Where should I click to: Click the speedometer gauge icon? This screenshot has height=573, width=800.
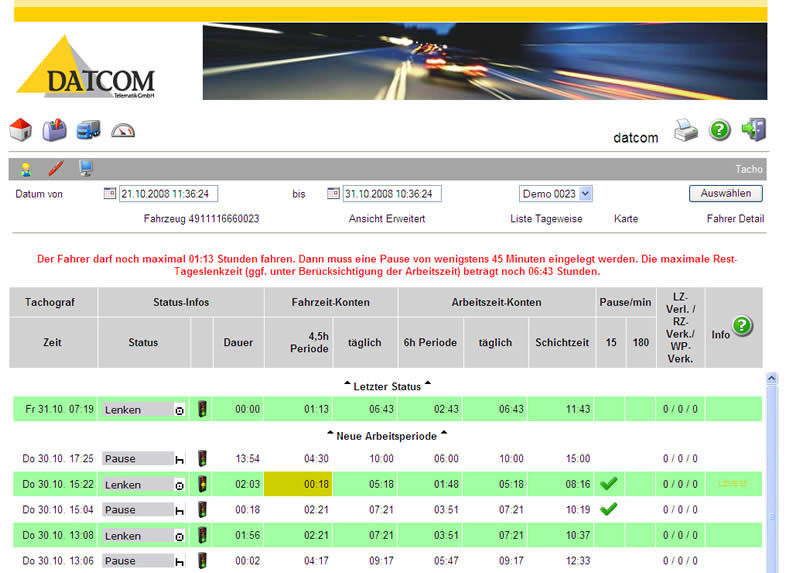click(x=122, y=130)
